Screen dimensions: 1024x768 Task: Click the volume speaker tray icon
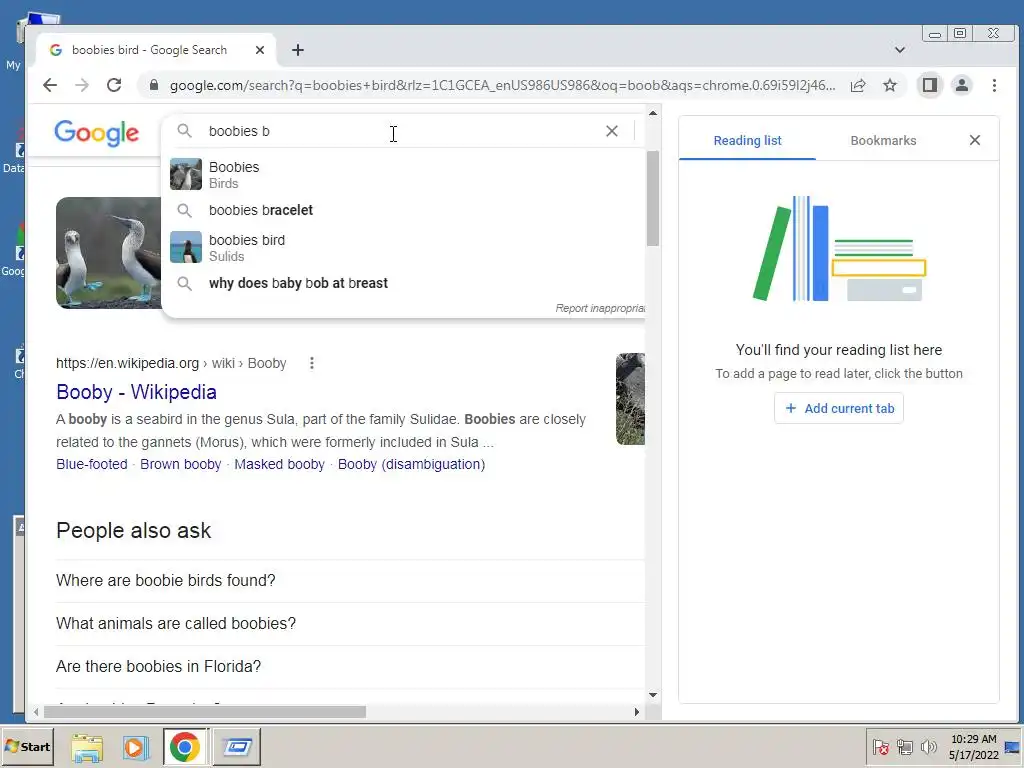pyautogui.click(x=928, y=747)
